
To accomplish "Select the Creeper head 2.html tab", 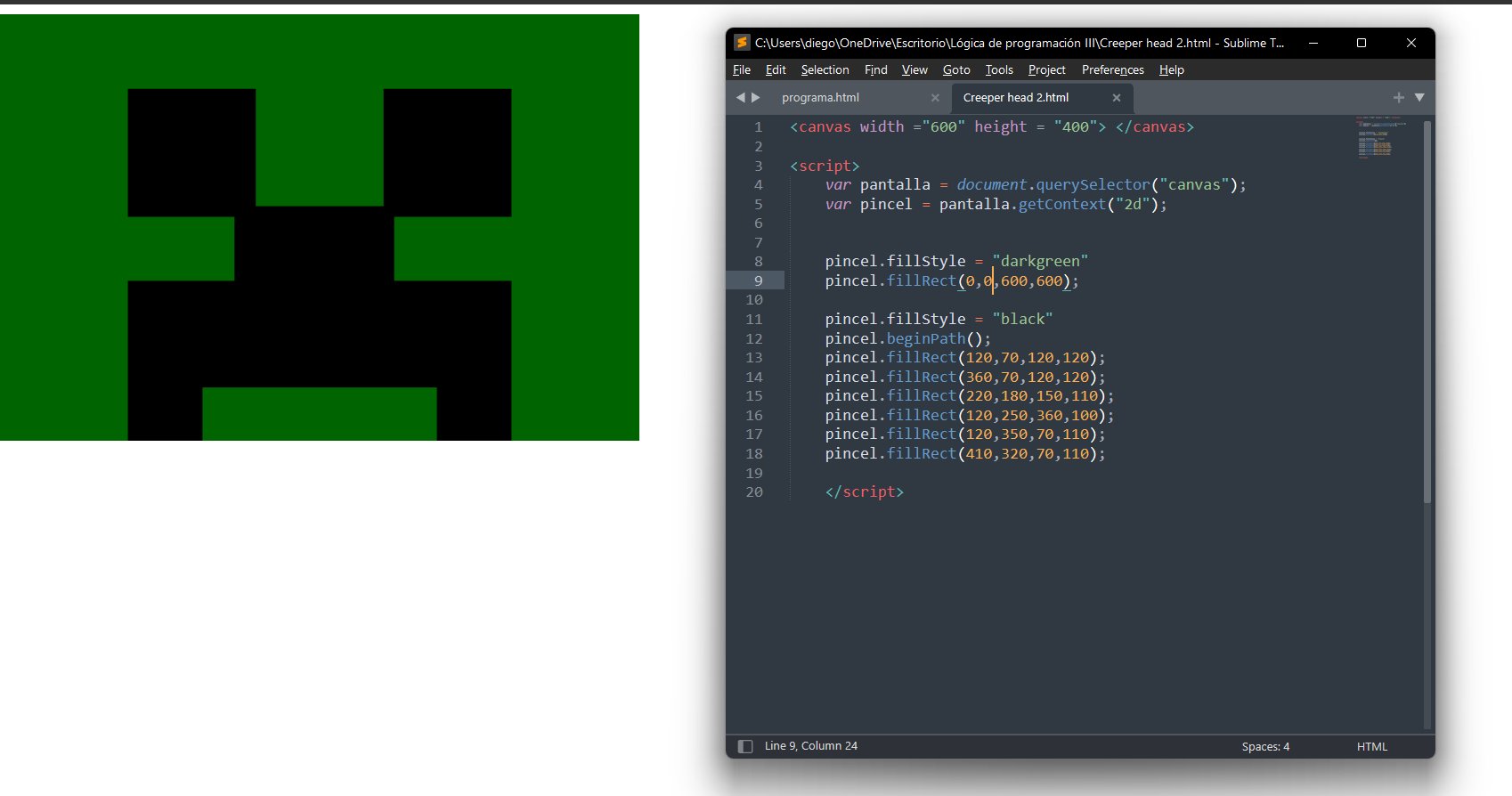I will coord(1016,98).
